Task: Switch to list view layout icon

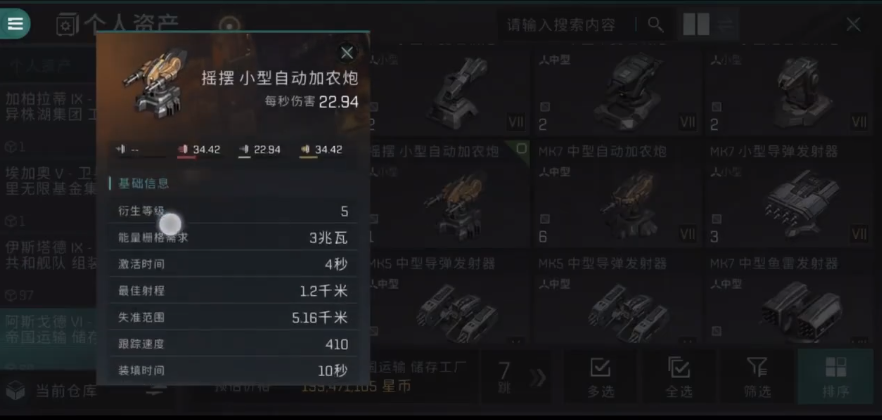Action: (726, 24)
